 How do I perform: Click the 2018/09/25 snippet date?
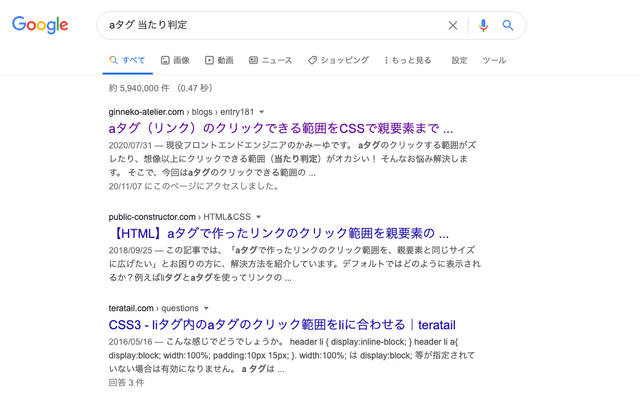130,250
